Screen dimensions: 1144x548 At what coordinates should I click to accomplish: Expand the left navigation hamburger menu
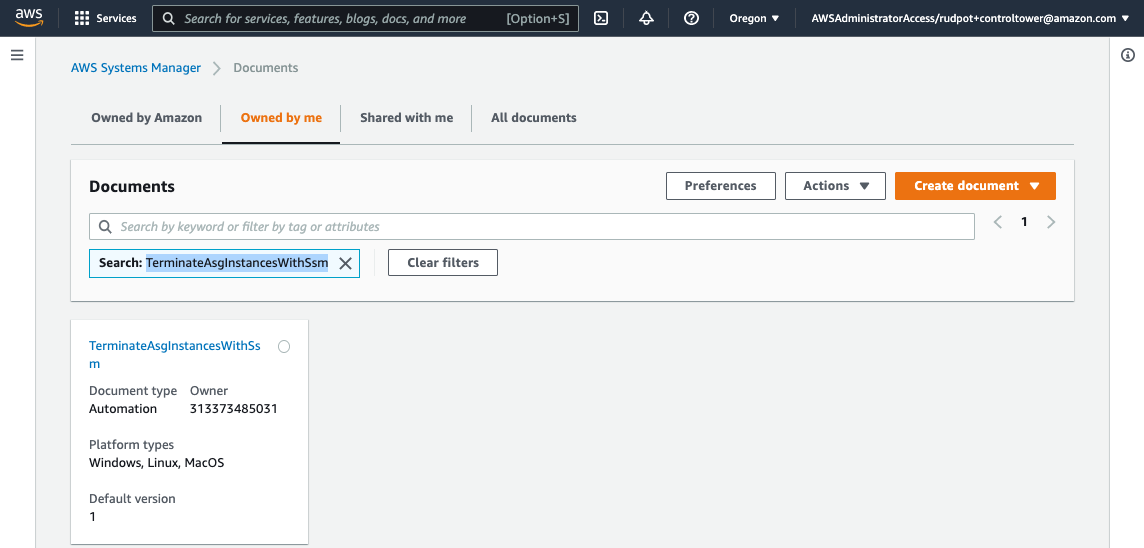[x=18, y=55]
